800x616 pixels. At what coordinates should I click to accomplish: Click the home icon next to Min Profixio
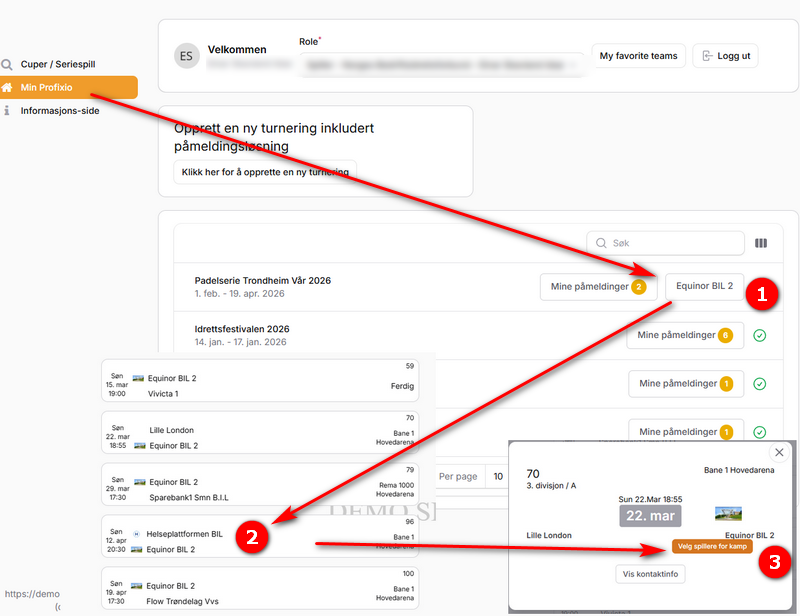(x=7, y=87)
